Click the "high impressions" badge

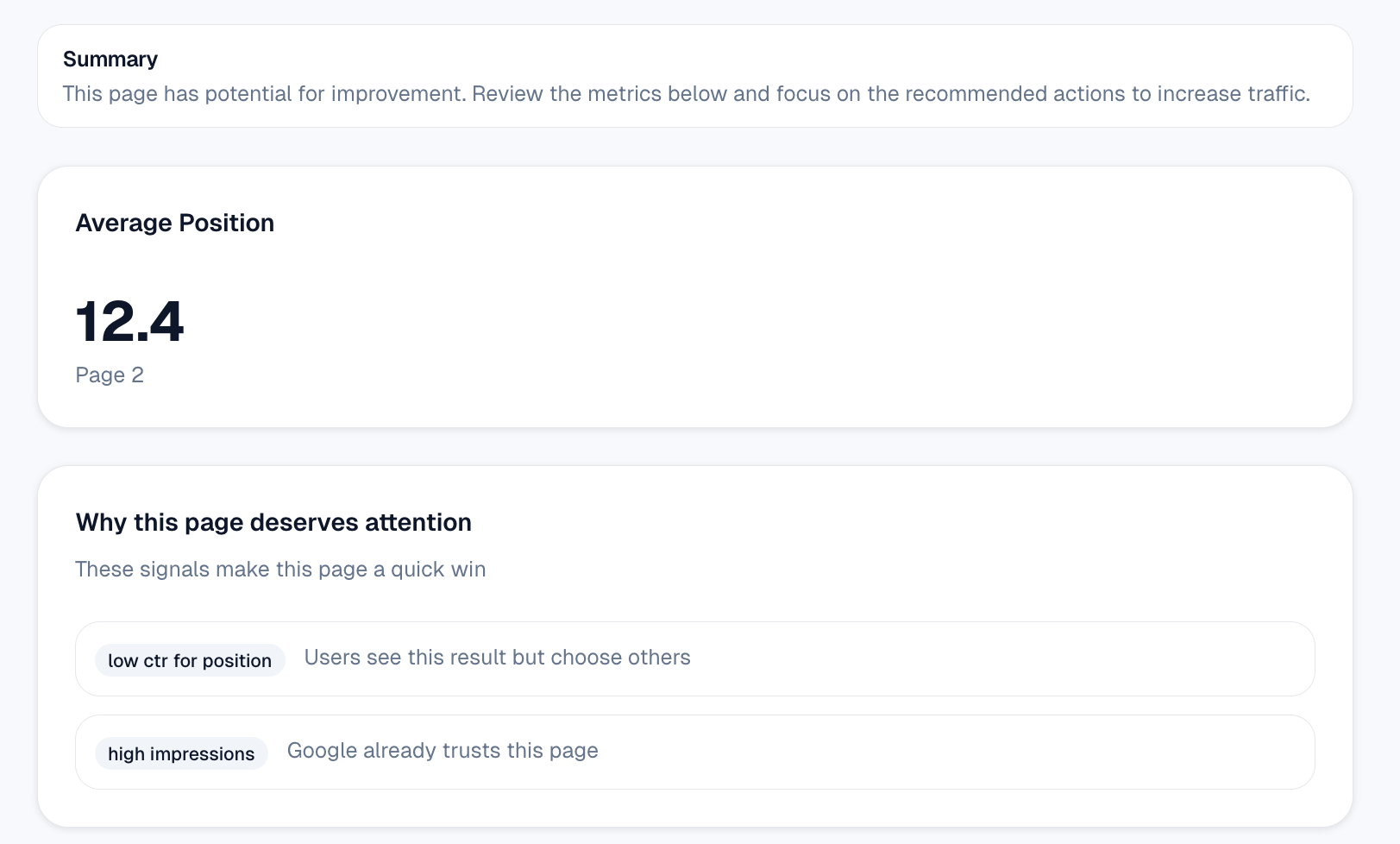181,753
